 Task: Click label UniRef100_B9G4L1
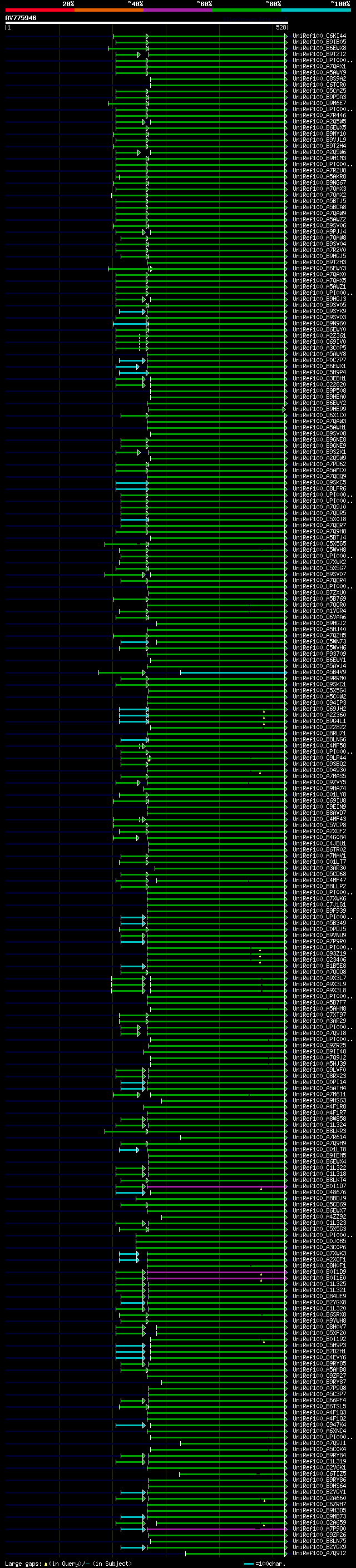[319, 721]
